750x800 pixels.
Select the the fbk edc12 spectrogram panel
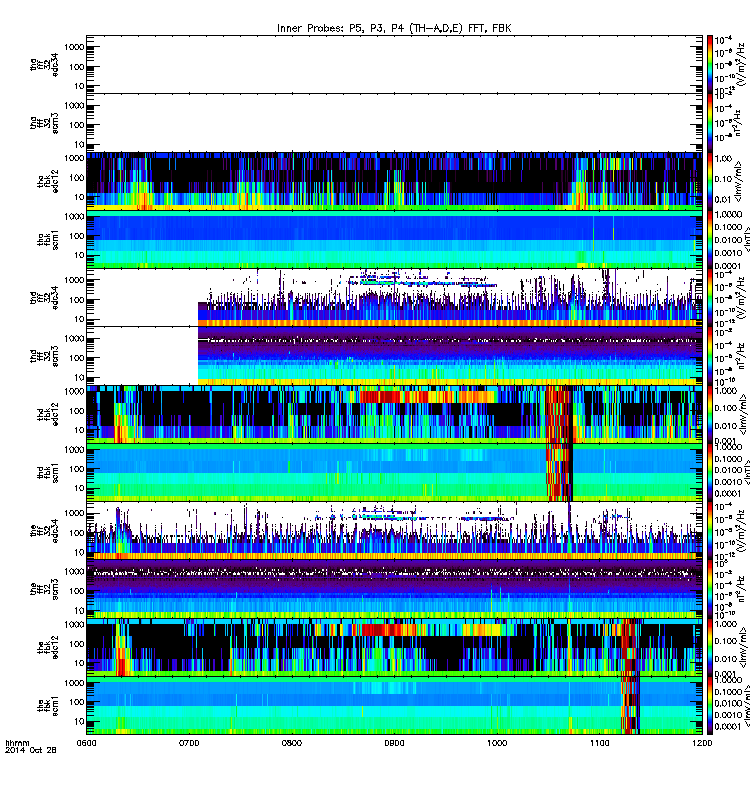point(394,646)
